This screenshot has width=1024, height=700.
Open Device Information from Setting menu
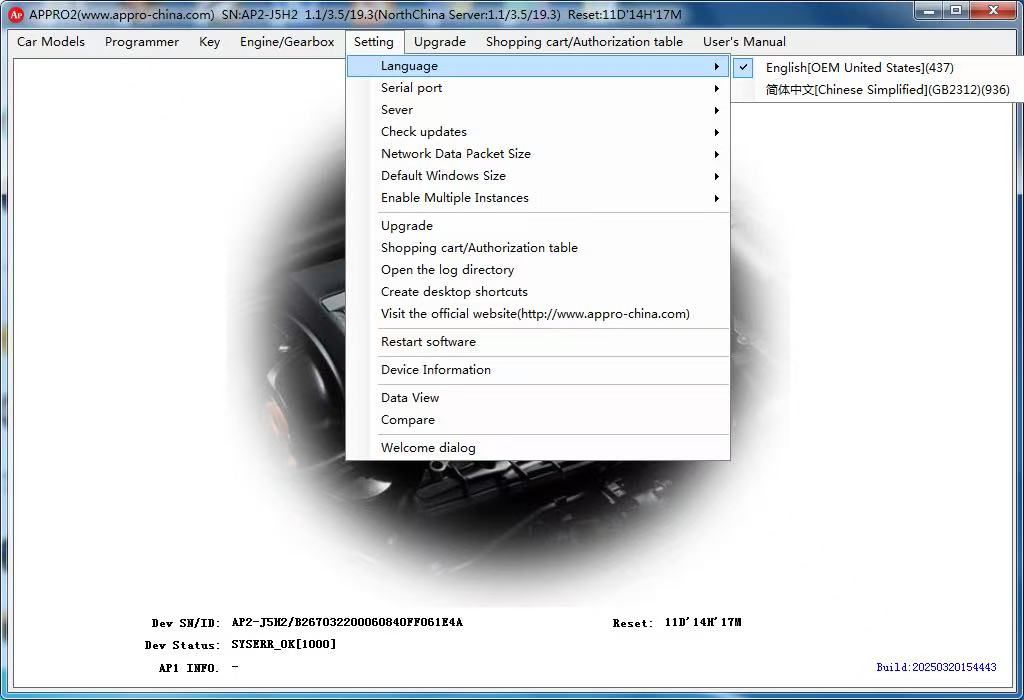436,370
